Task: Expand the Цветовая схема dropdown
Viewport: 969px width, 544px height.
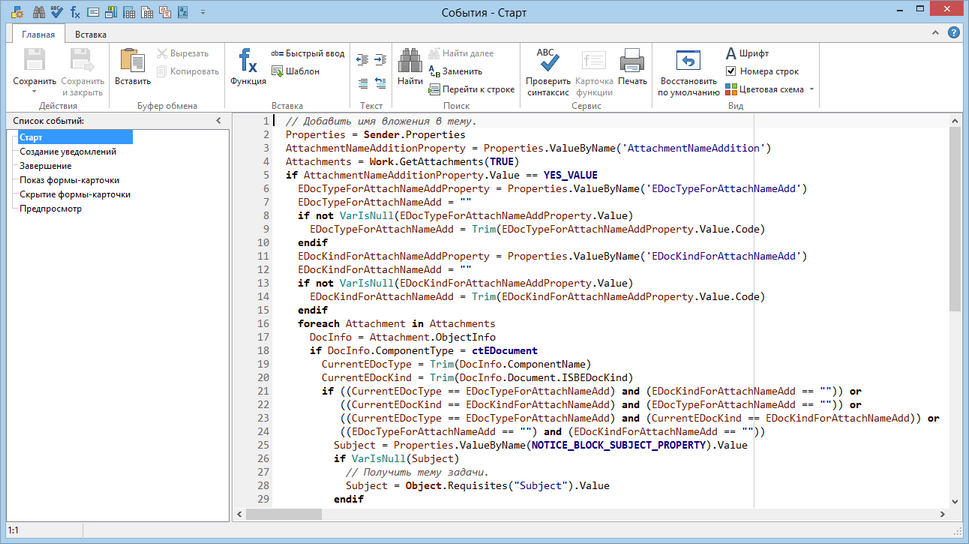Action: tap(811, 89)
